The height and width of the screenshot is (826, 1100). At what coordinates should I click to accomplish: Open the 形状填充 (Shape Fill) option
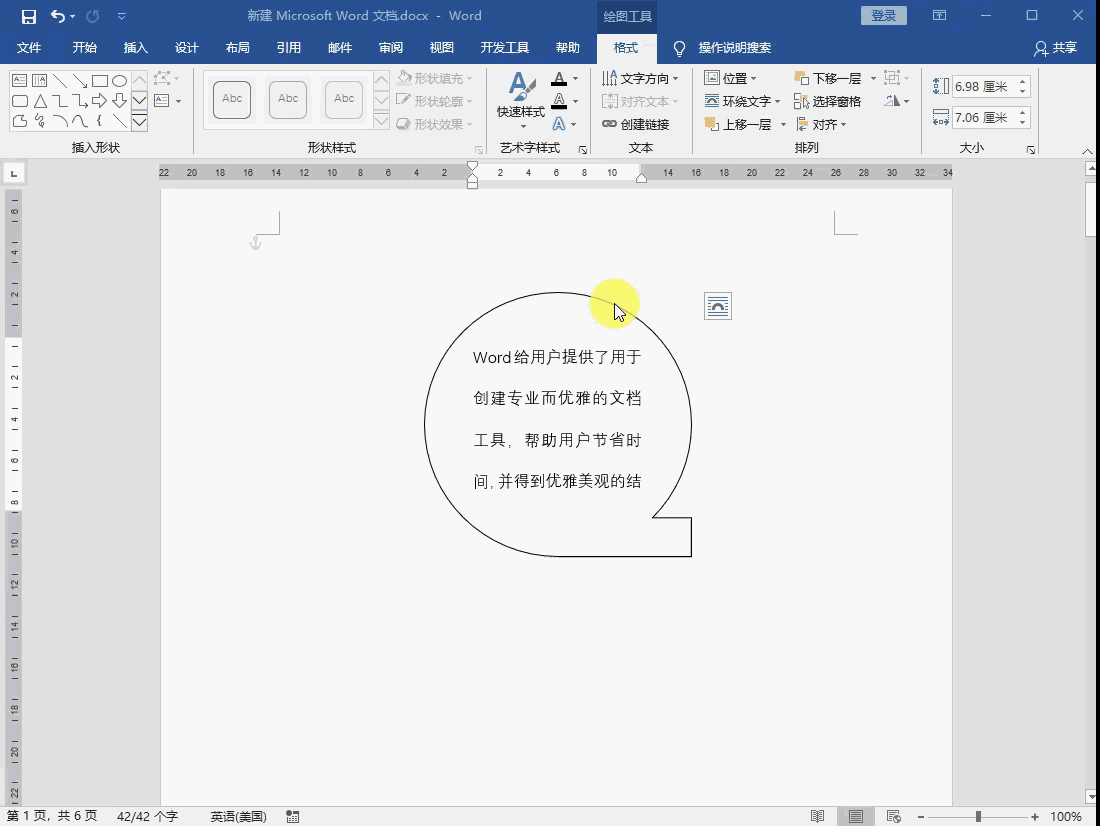click(x=432, y=78)
